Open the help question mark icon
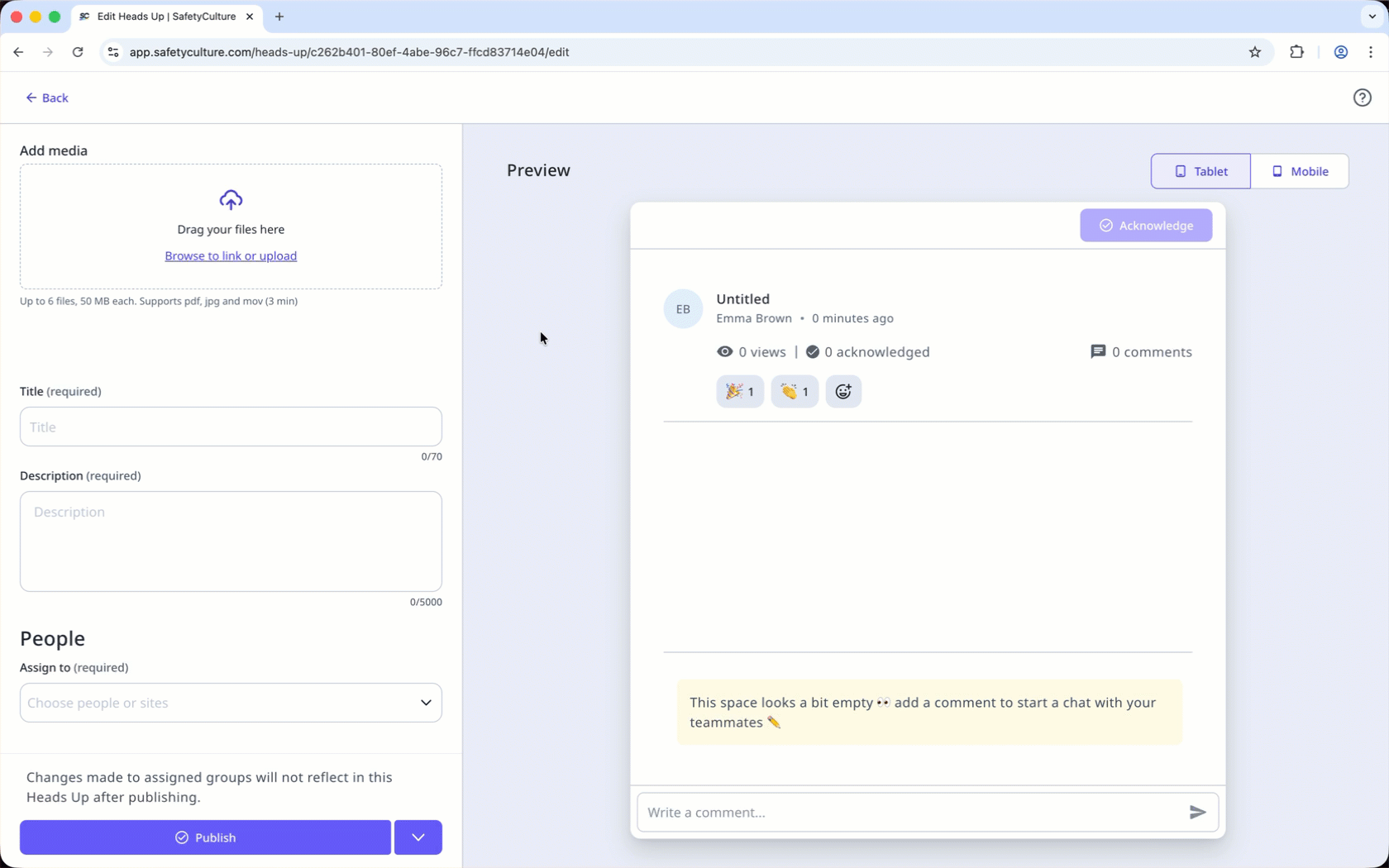The image size is (1389, 868). (1362, 98)
